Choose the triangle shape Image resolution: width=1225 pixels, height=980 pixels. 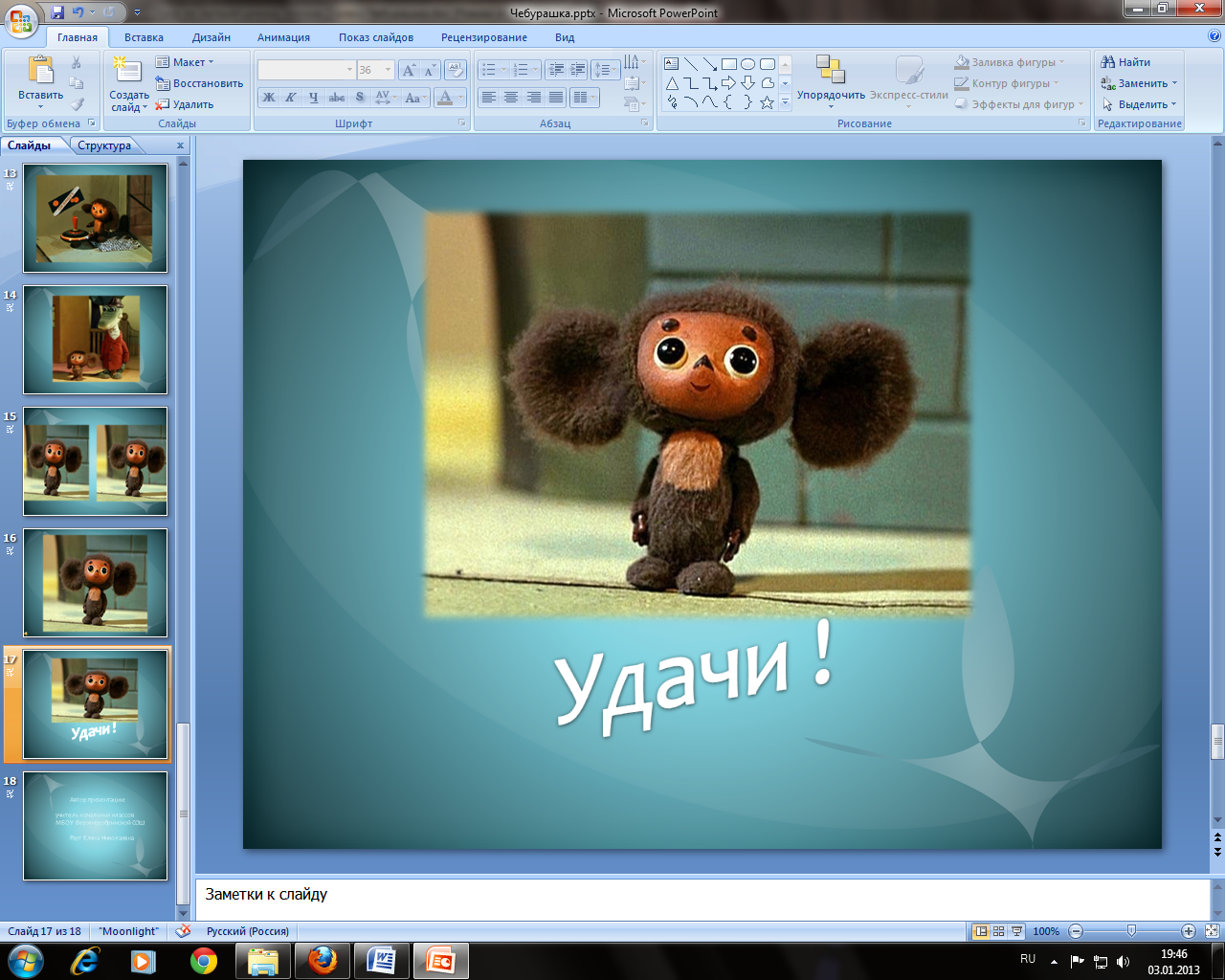672,83
